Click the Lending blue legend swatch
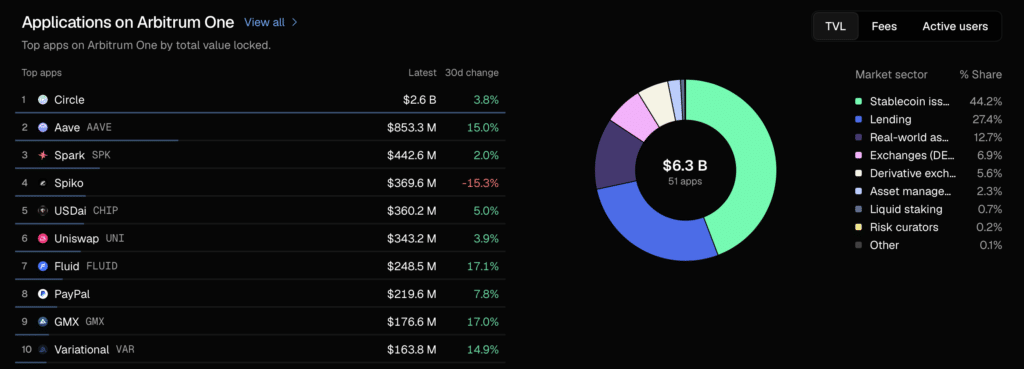 coord(858,120)
